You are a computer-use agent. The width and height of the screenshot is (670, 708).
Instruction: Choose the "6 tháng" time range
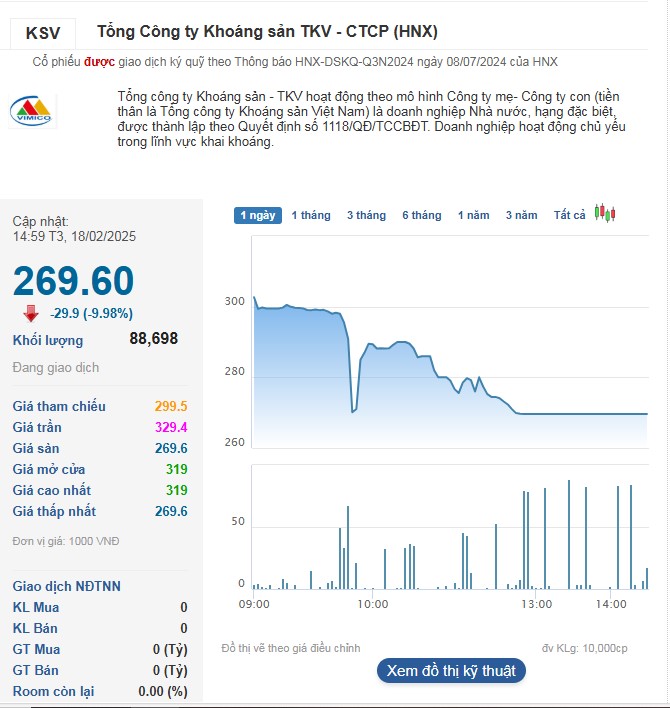[x=422, y=215]
